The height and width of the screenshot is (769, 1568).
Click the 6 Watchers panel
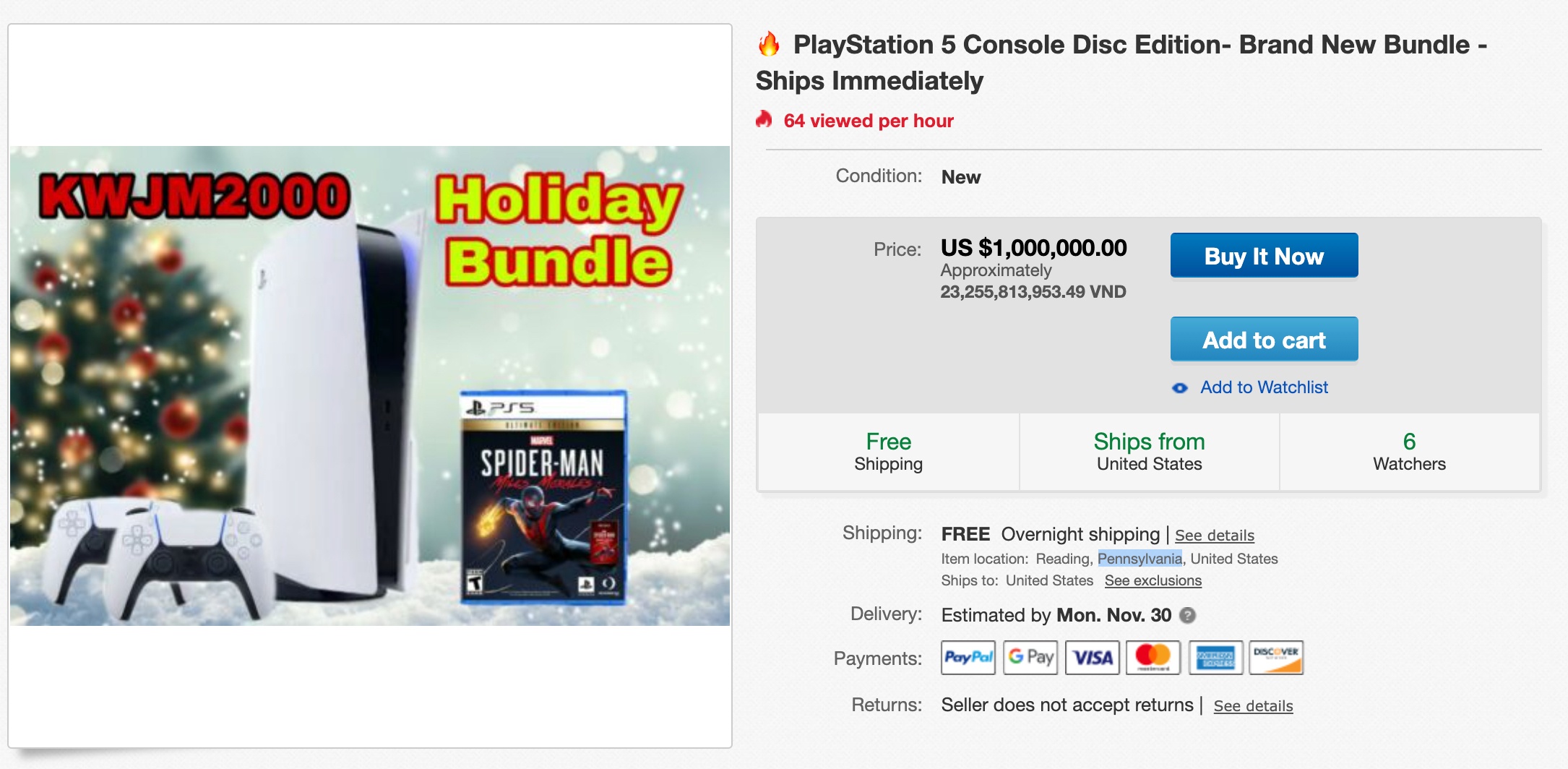[x=1409, y=452]
